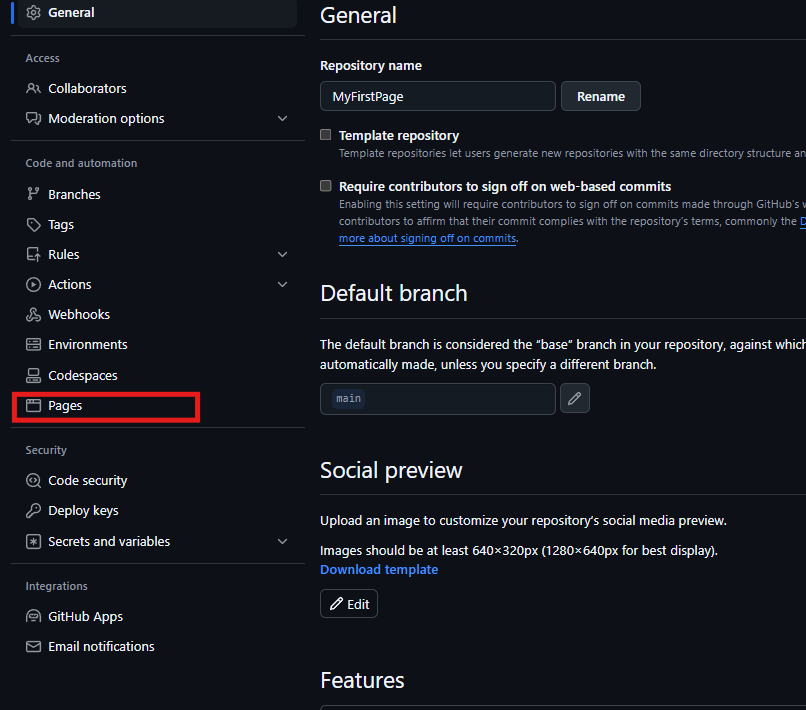Click the Collaborators people icon

(33, 88)
